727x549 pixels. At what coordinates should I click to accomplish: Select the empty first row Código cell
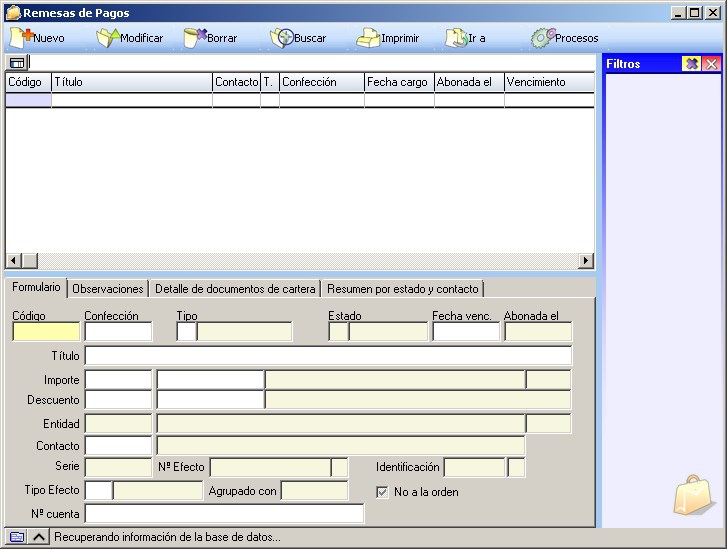(28, 100)
